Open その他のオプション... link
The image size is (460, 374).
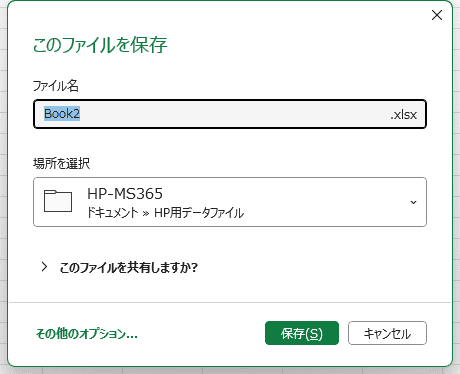pos(87,333)
